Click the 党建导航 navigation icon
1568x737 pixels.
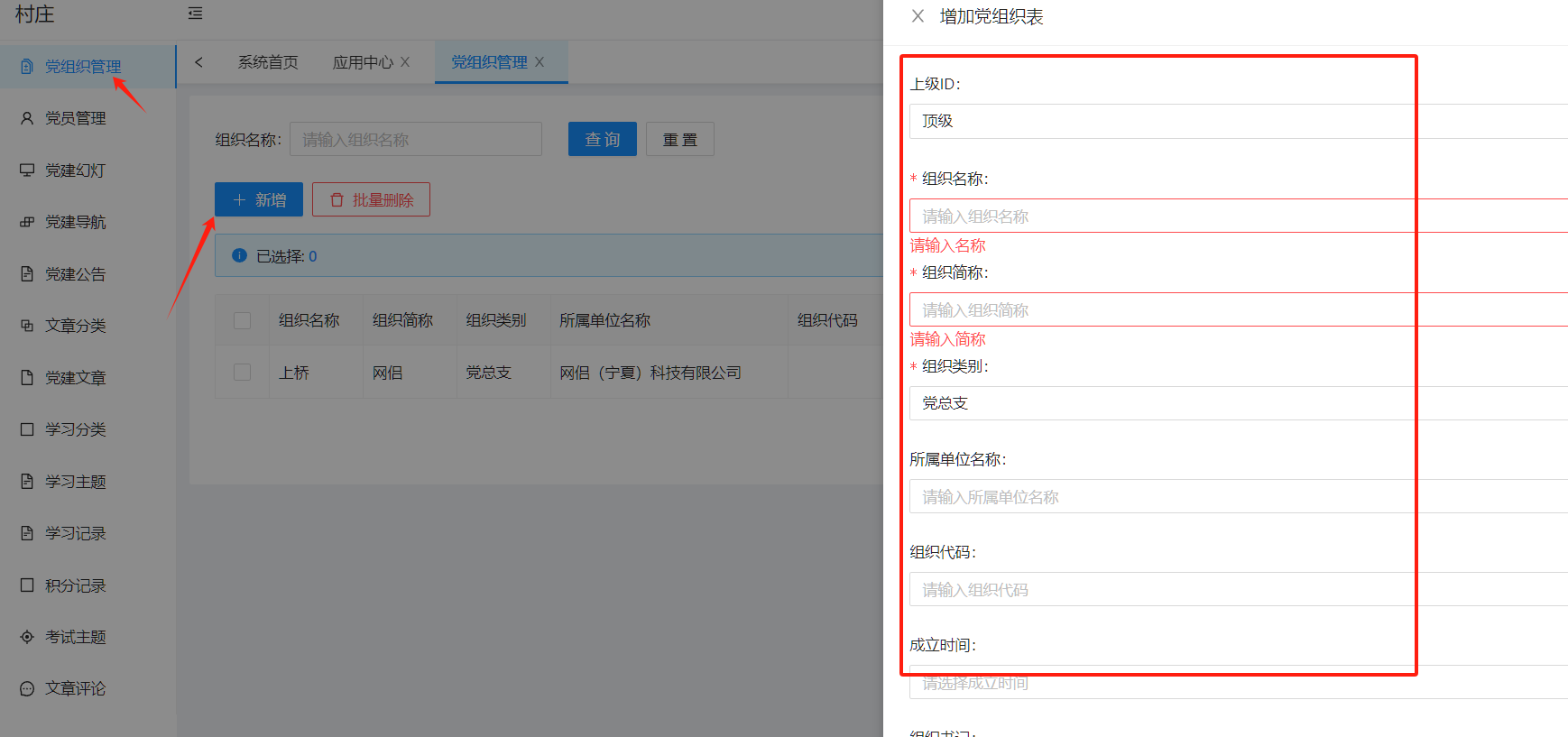27,222
